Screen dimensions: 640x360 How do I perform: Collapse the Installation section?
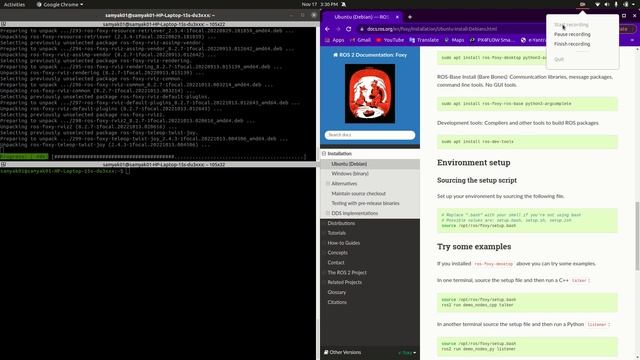click(x=324, y=153)
